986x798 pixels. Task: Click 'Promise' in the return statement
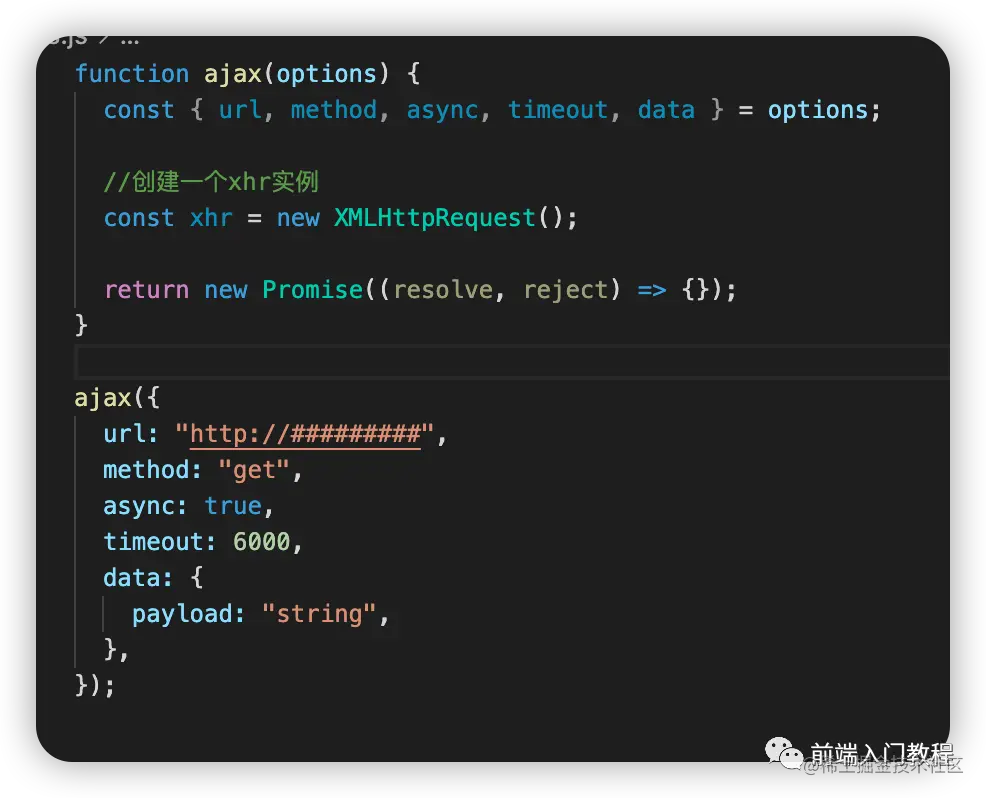click(313, 290)
